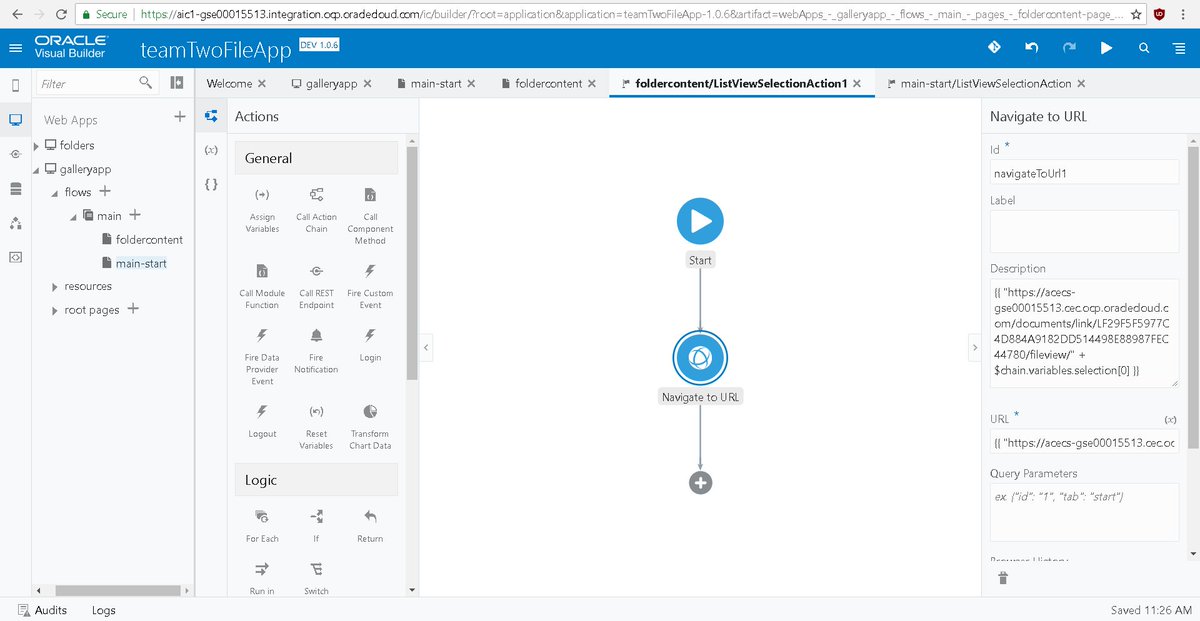
Task: Delete the action with the trash icon
Action: click(x=1003, y=578)
